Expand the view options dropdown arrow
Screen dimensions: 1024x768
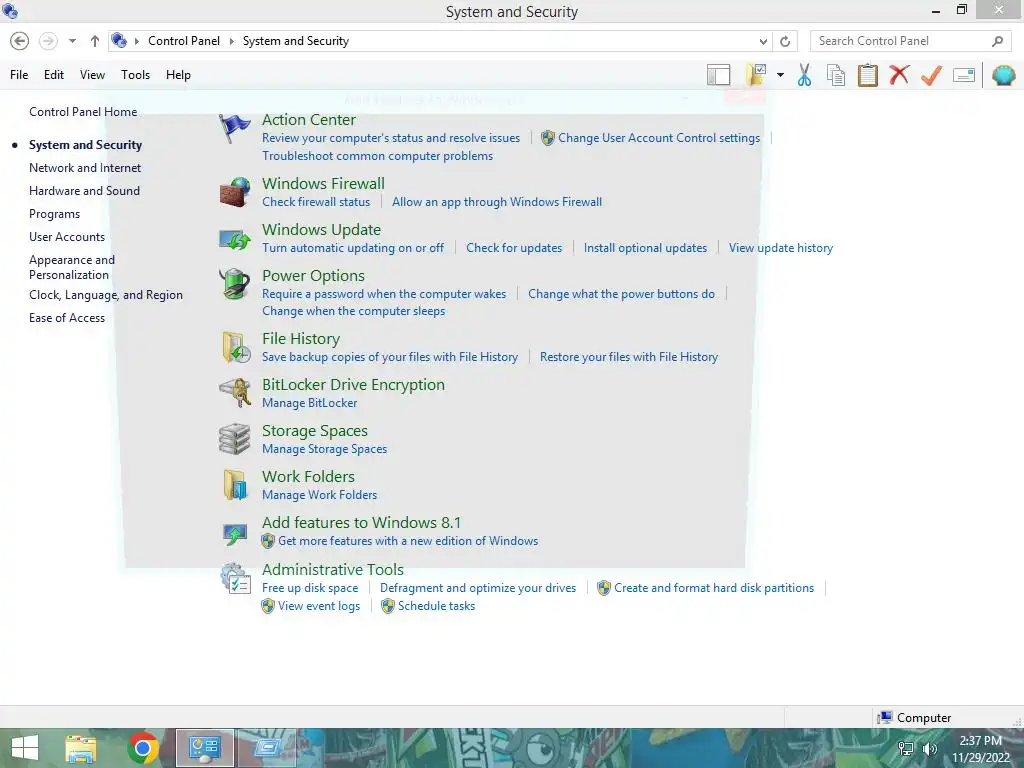[780, 75]
